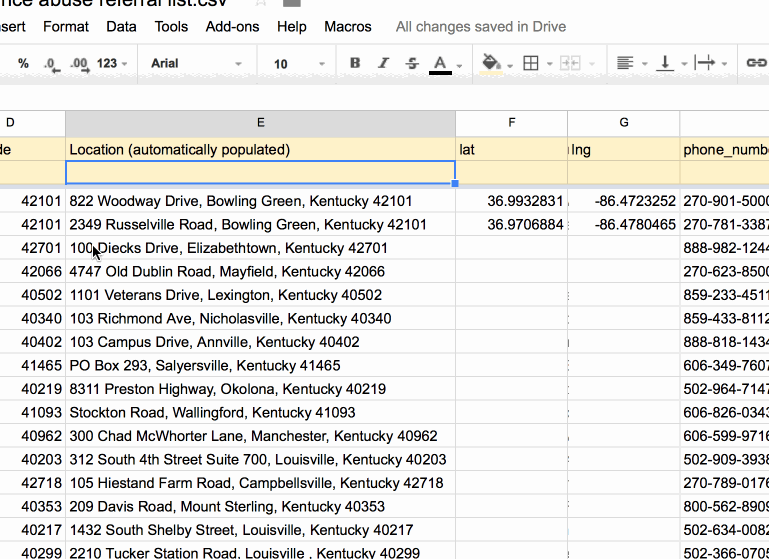Select longitude cell -86.4723252
Image resolution: width=769 pixels, height=559 pixels.
(624, 201)
